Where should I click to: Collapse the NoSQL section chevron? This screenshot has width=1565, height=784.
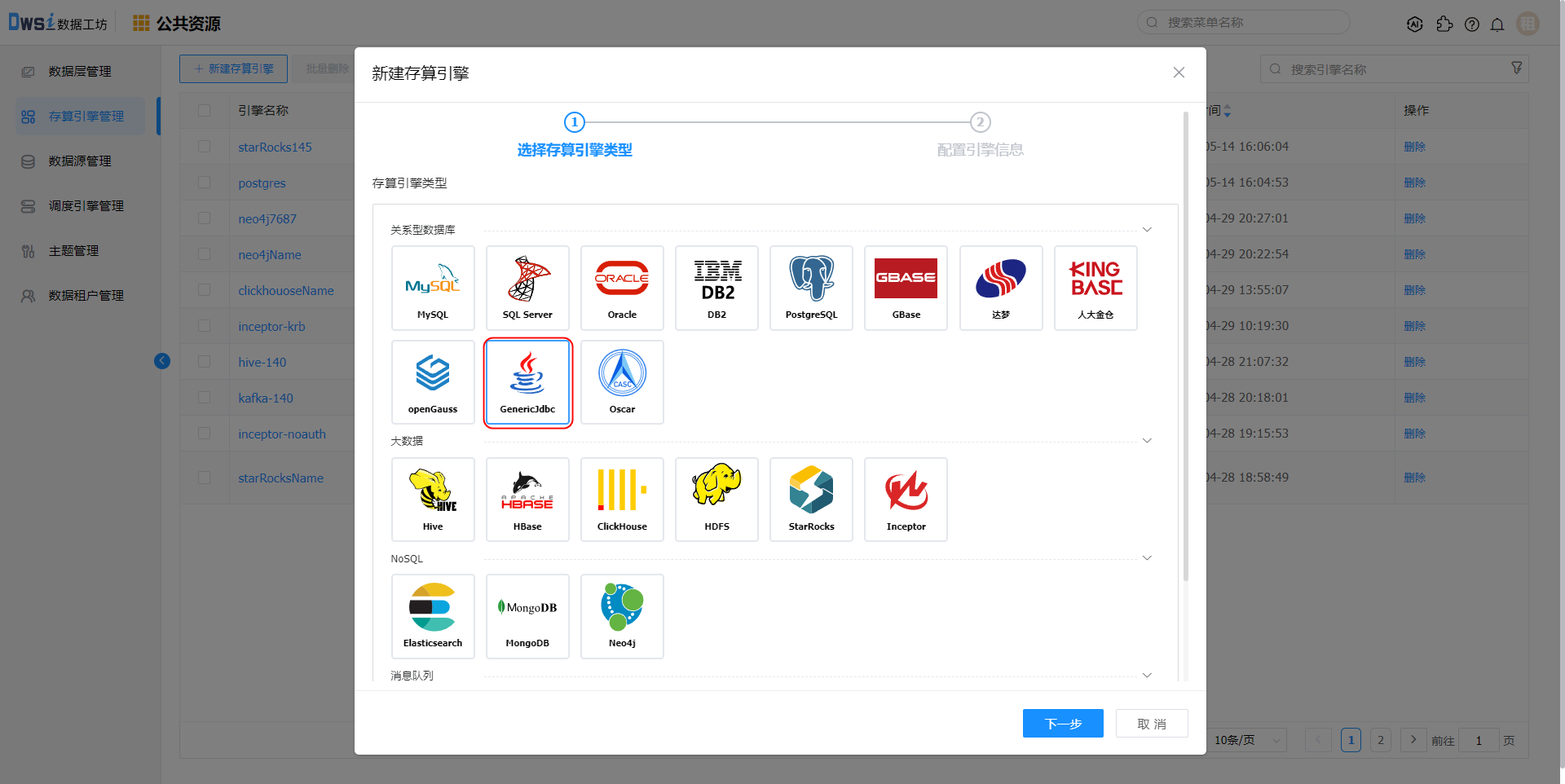coord(1147,558)
